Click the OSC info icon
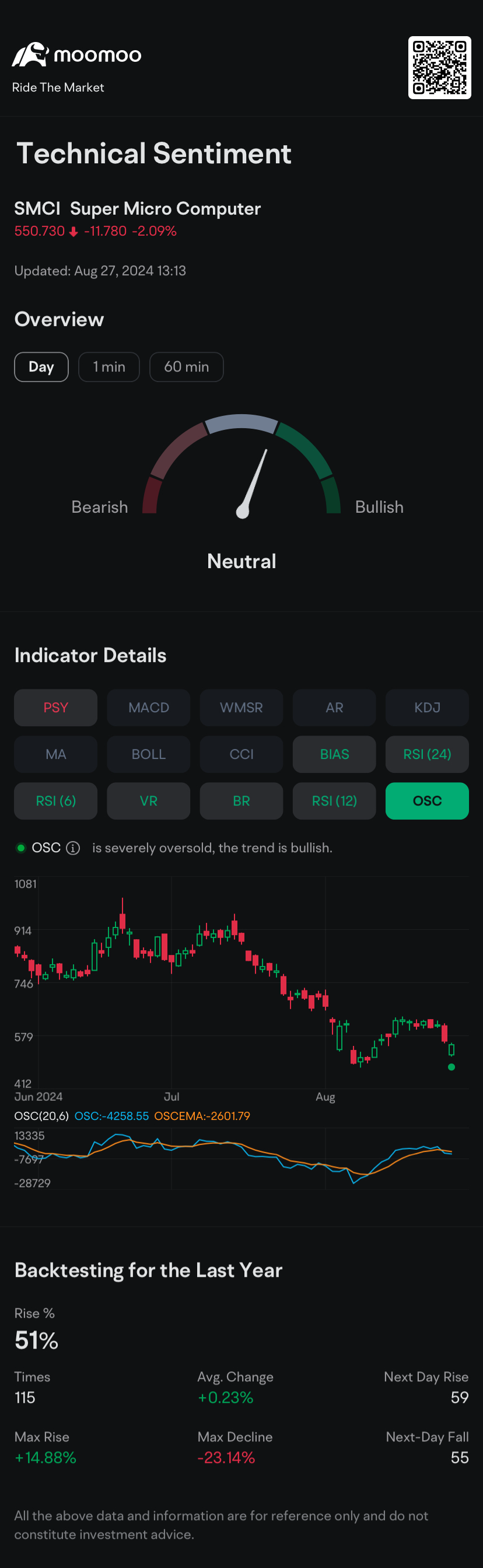 click(73, 848)
